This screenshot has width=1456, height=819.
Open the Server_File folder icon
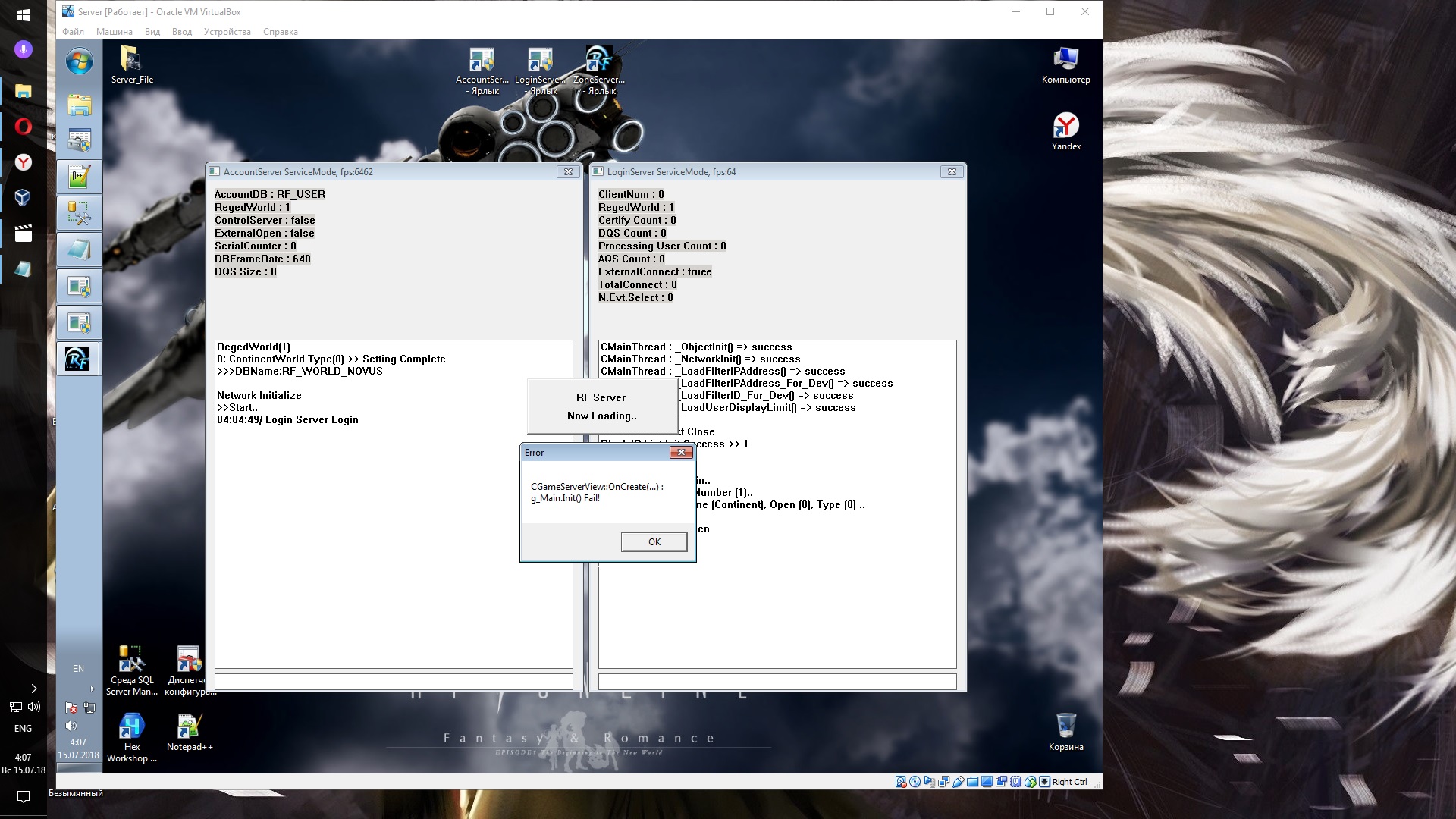pyautogui.click(x=132, y=64)
